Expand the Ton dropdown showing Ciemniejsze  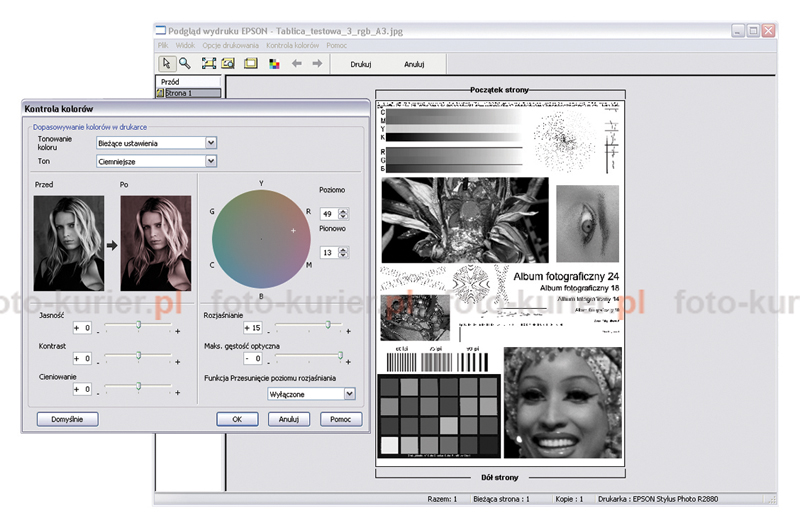pyautogui.click(x=210, y=160)
